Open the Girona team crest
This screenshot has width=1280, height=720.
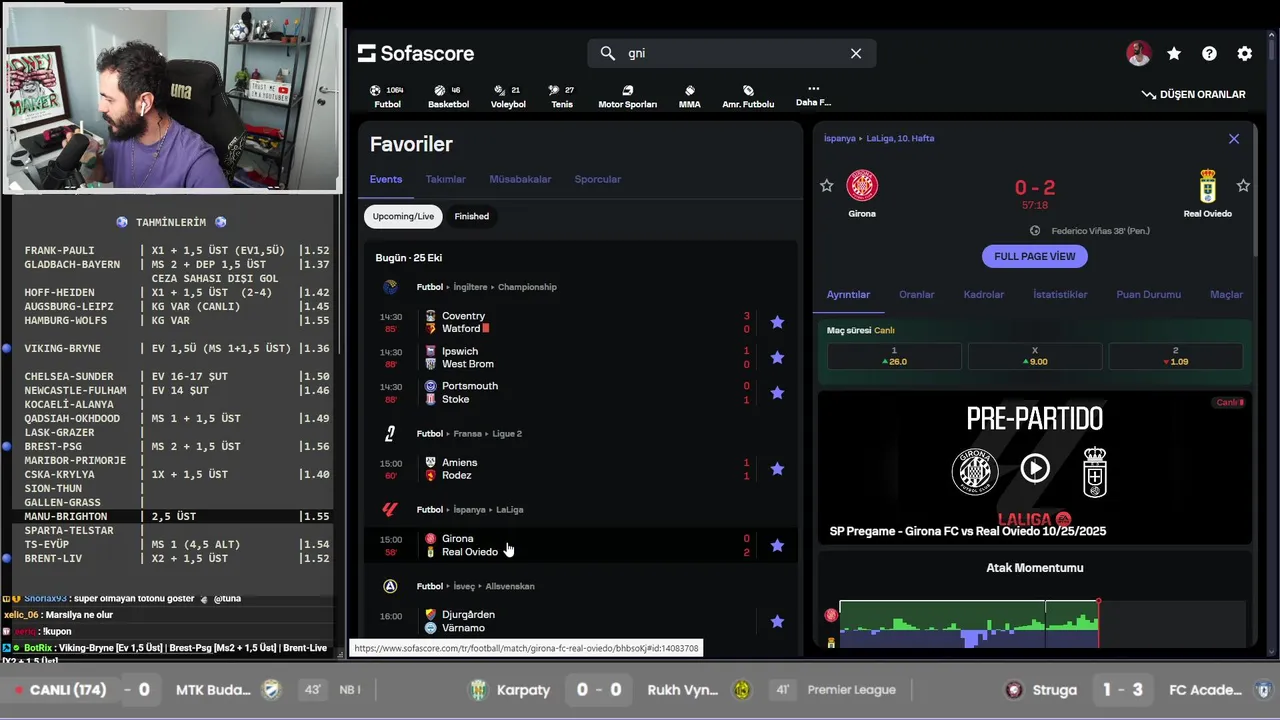(862, 186)
